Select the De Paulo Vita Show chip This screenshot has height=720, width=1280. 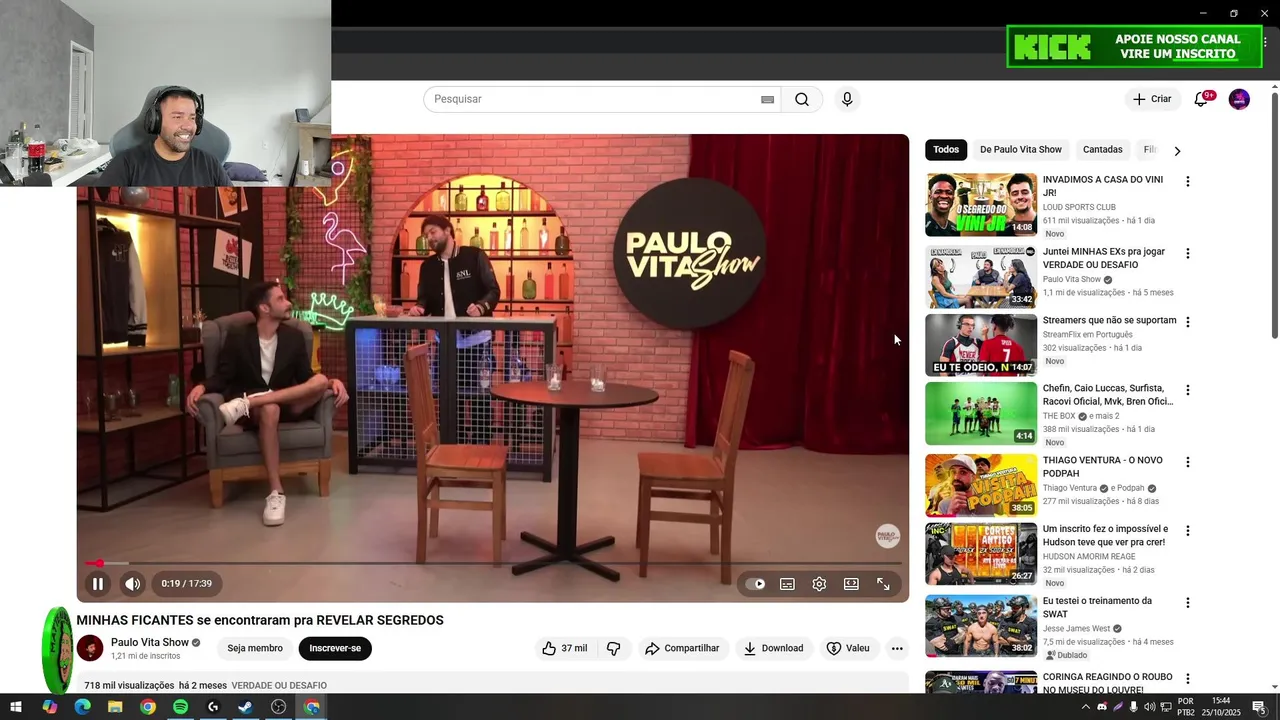[x=1021, y=150]
